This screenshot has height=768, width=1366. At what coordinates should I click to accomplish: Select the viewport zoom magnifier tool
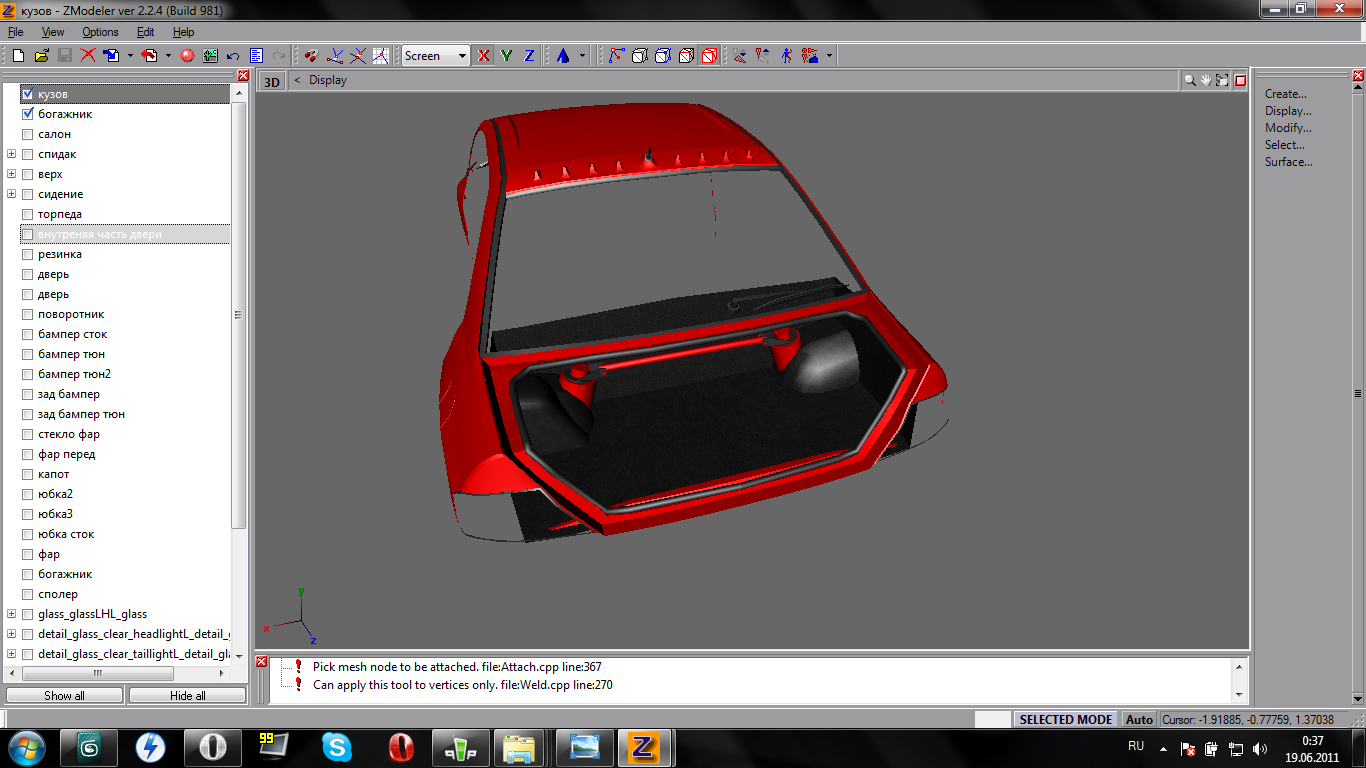pyautogui.click(x=1190, y=80)
